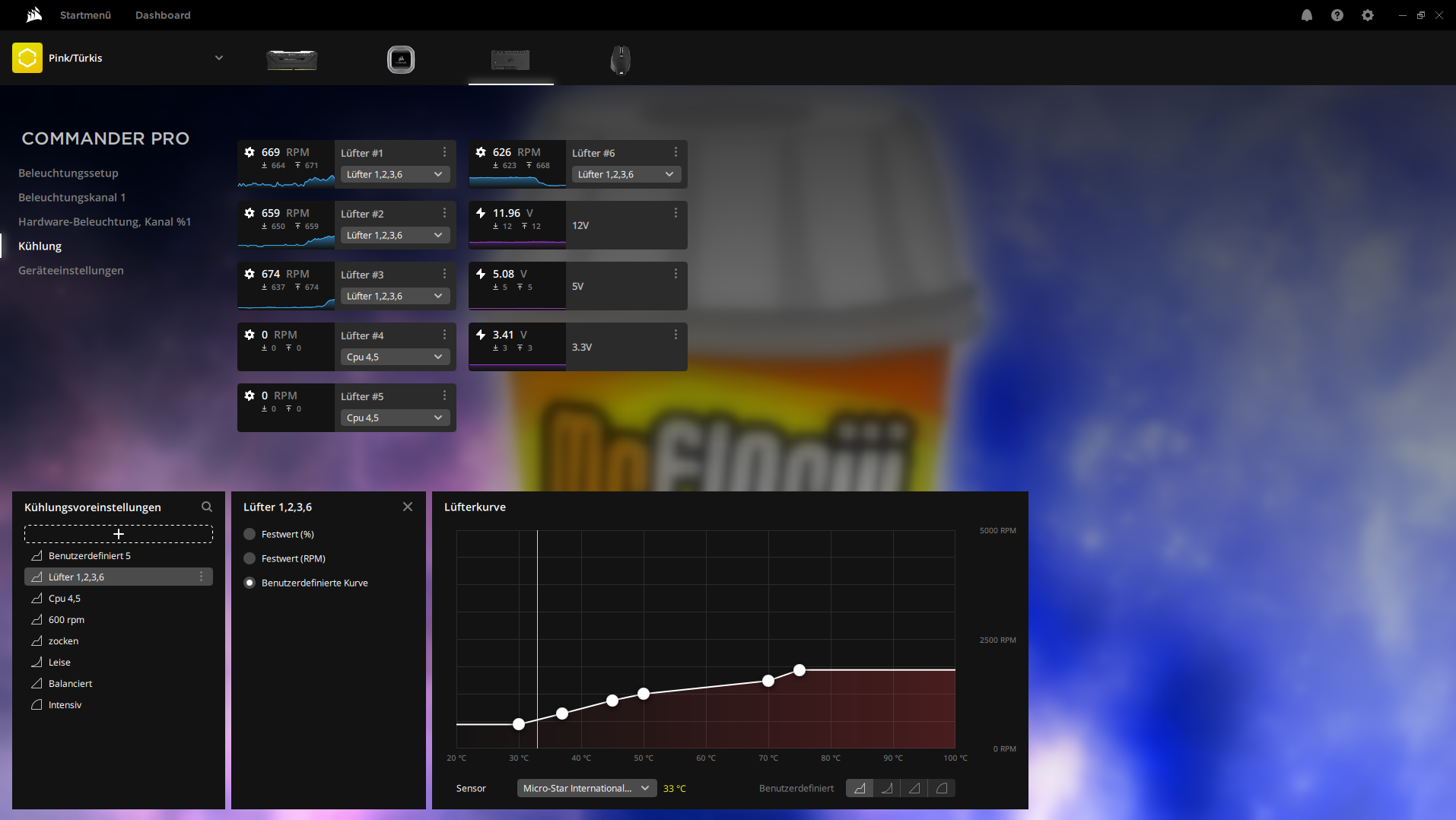Select the Balanciert preset
This screenshot has width=1456, height=820.
click(x=119, y=683)
